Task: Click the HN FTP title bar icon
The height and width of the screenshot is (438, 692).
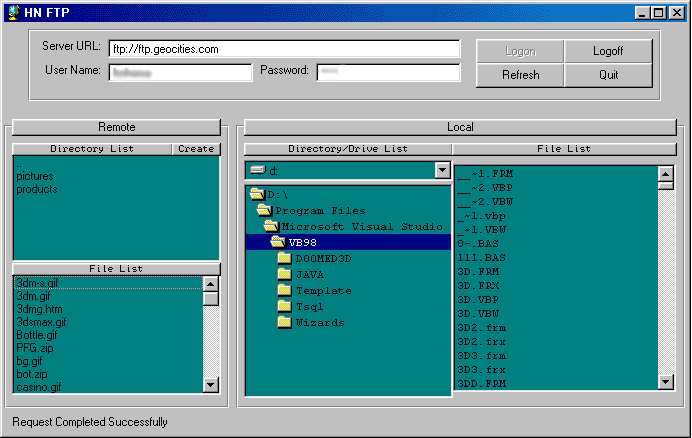Action: coord(13,12)
